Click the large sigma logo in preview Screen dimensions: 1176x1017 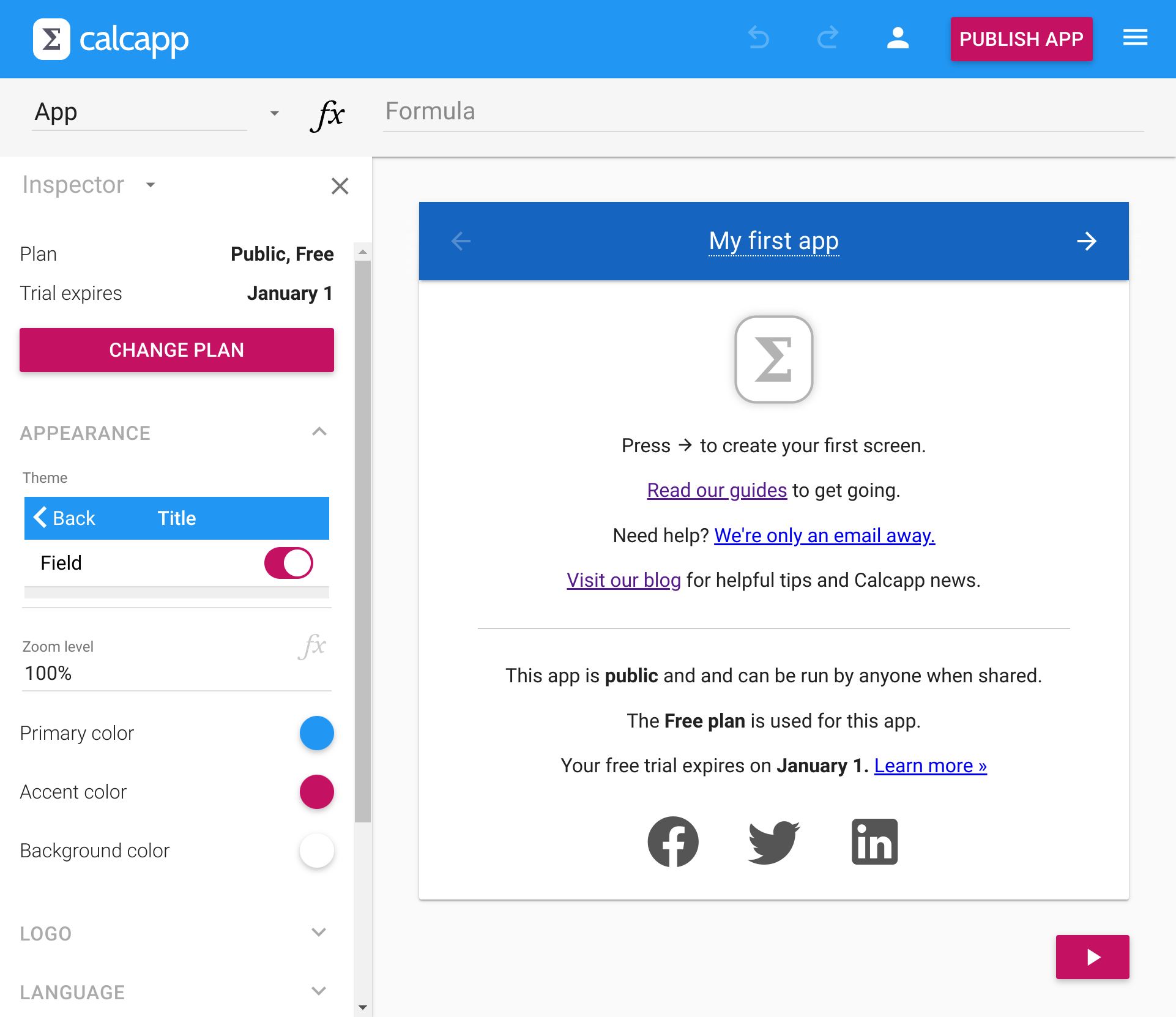(773, 359)
